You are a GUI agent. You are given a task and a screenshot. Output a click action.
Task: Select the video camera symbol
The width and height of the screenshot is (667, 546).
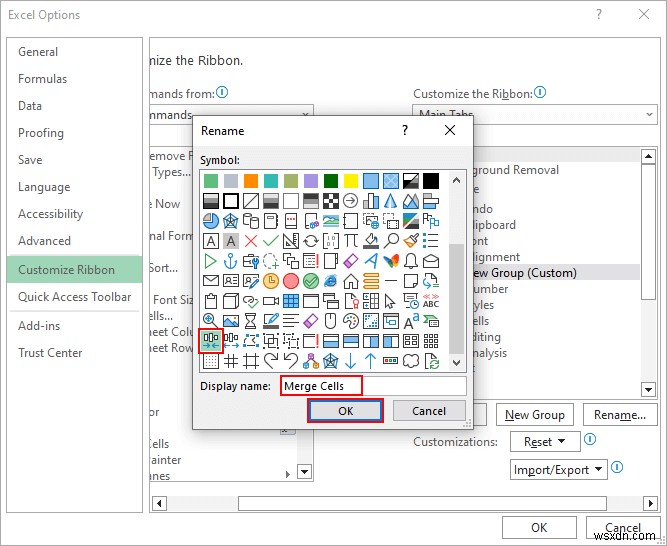click(x=271, y=301)
